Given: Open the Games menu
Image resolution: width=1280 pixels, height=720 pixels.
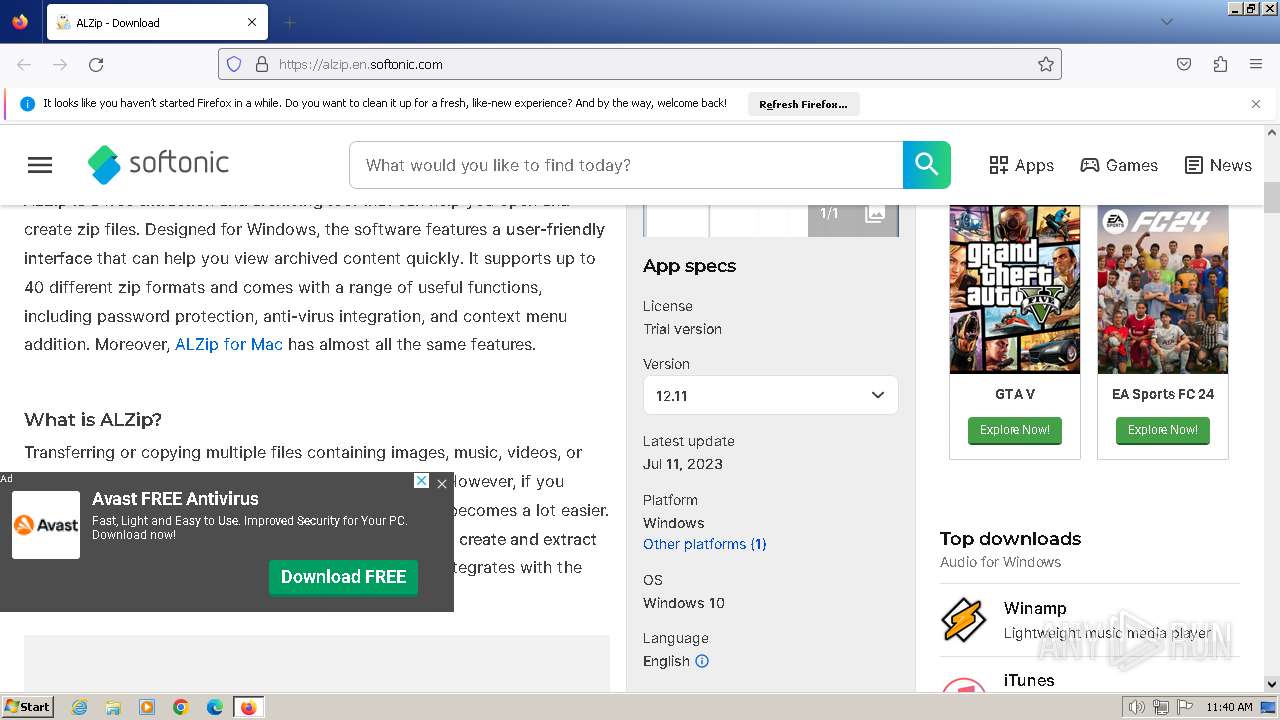Looking at the screenshot, I should pyautogui.click(x=1119, y=165).
